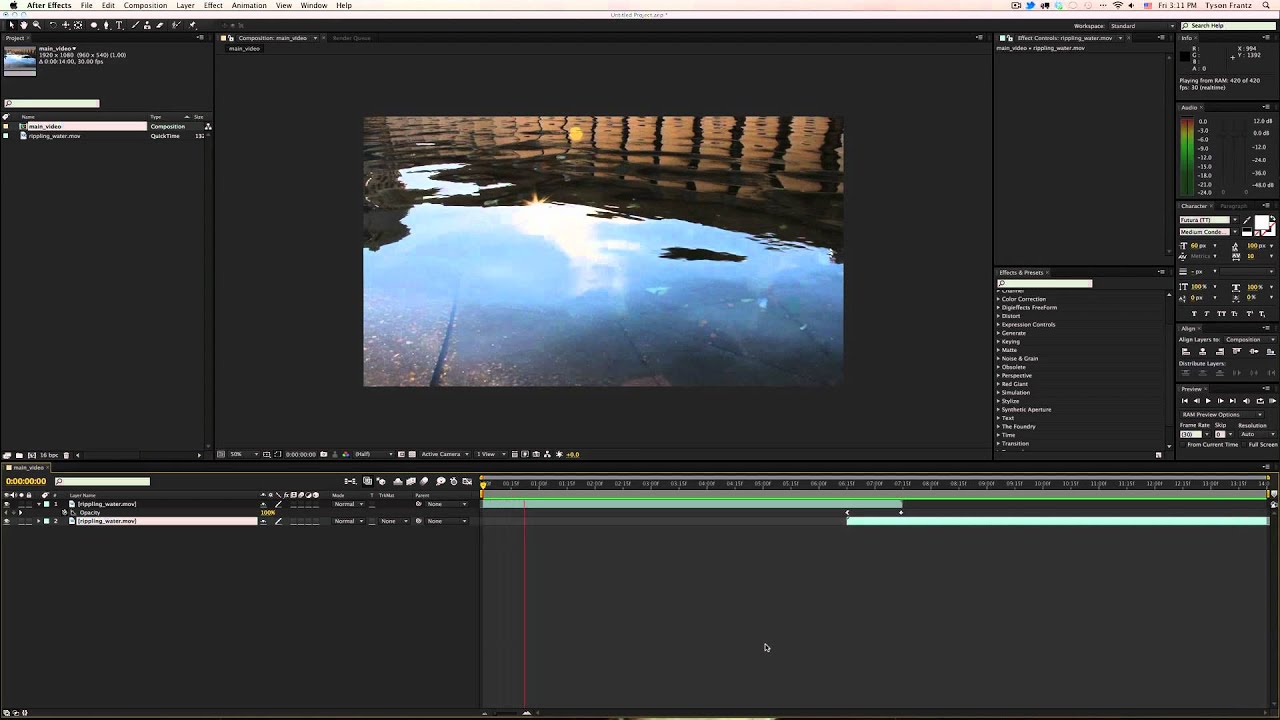Jump to last frame in Preview panel
Viewport: 1280px width, 720px height.
click(x=1232, y=401)
